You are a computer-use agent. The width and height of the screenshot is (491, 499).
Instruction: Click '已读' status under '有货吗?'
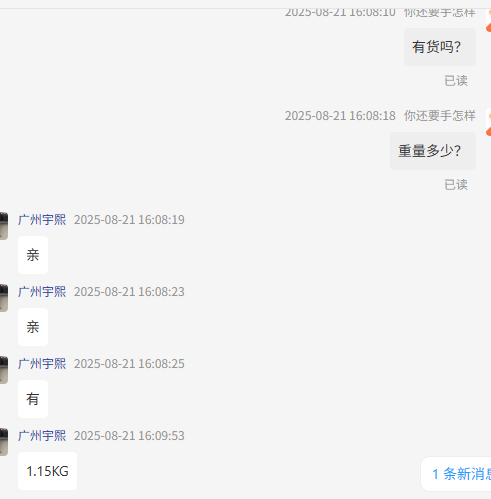tap(456, 81)
